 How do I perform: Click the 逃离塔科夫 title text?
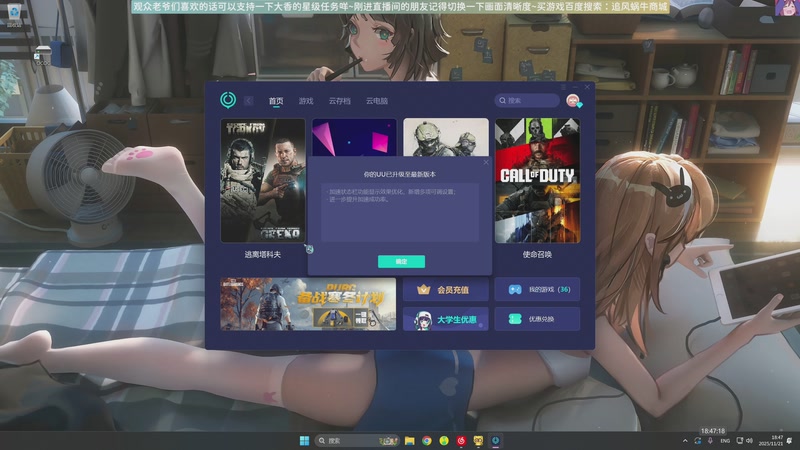click(x=263, y=254)
